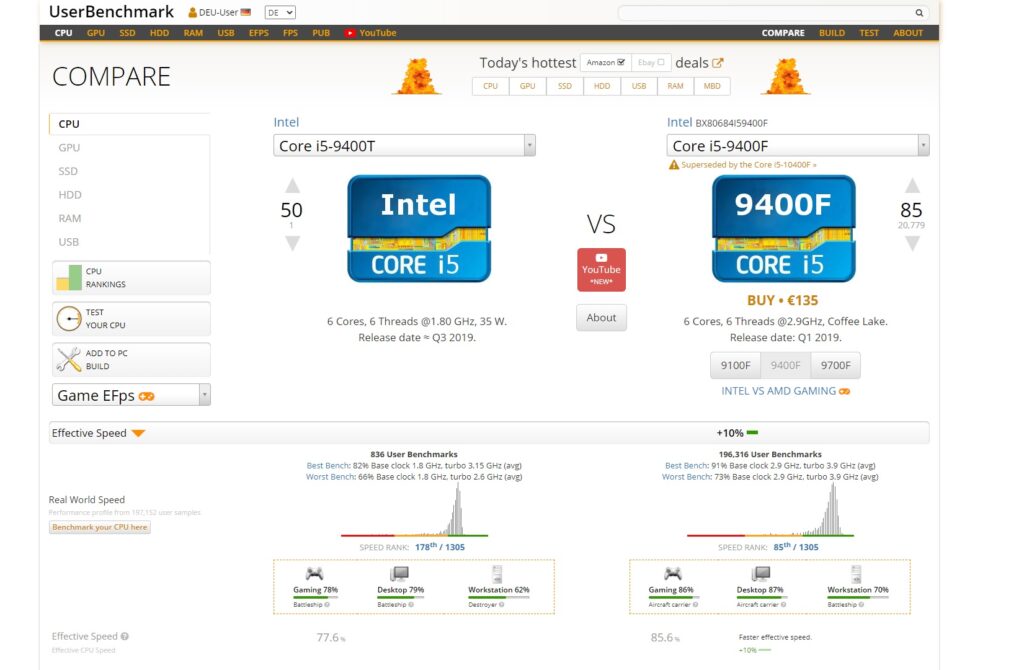
Task: Downvote the Core i5-9400F with down arrow
Action: 912,244
